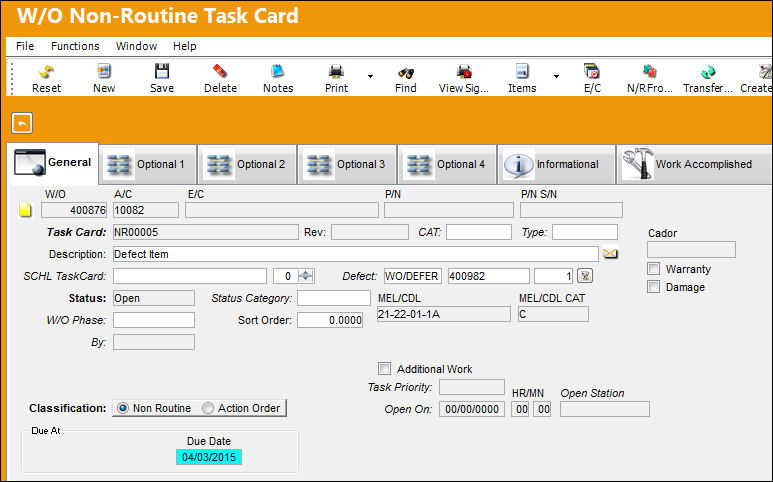Click the yellow note icon beside W/O
Screen dimensions: 773x482
[25, 210]
